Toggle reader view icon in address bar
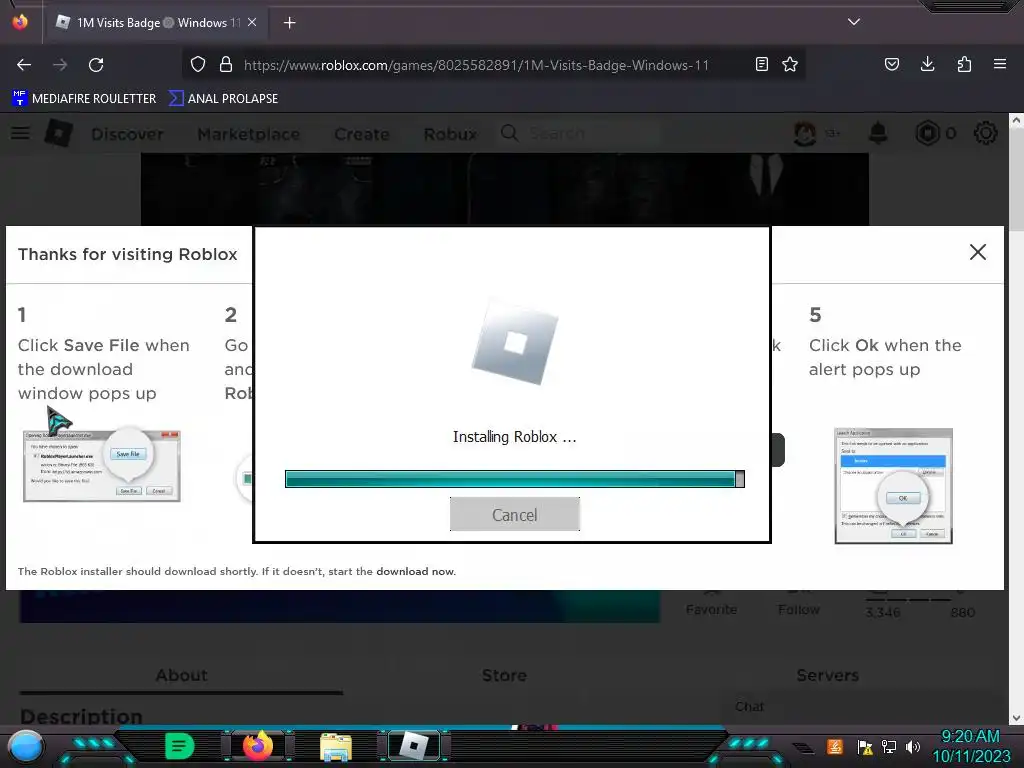This screenshot has height=768, width=1024. (761, 64)
